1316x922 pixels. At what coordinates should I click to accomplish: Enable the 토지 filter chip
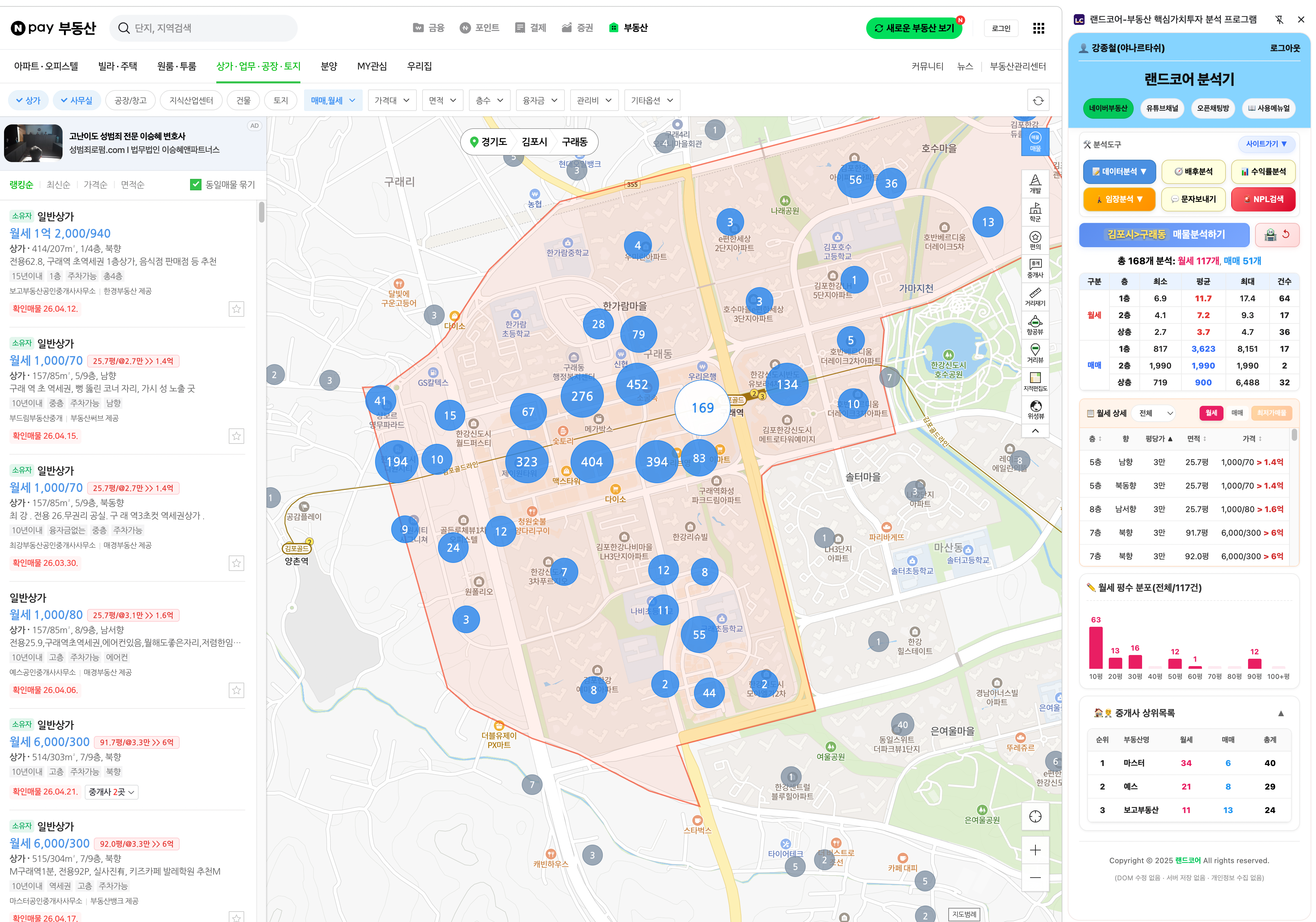click(280, 101)
